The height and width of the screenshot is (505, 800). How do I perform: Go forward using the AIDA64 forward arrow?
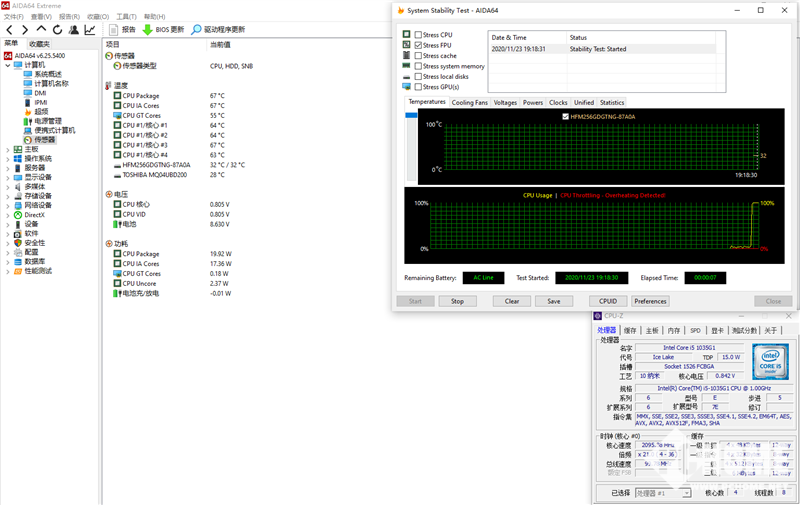25,30
